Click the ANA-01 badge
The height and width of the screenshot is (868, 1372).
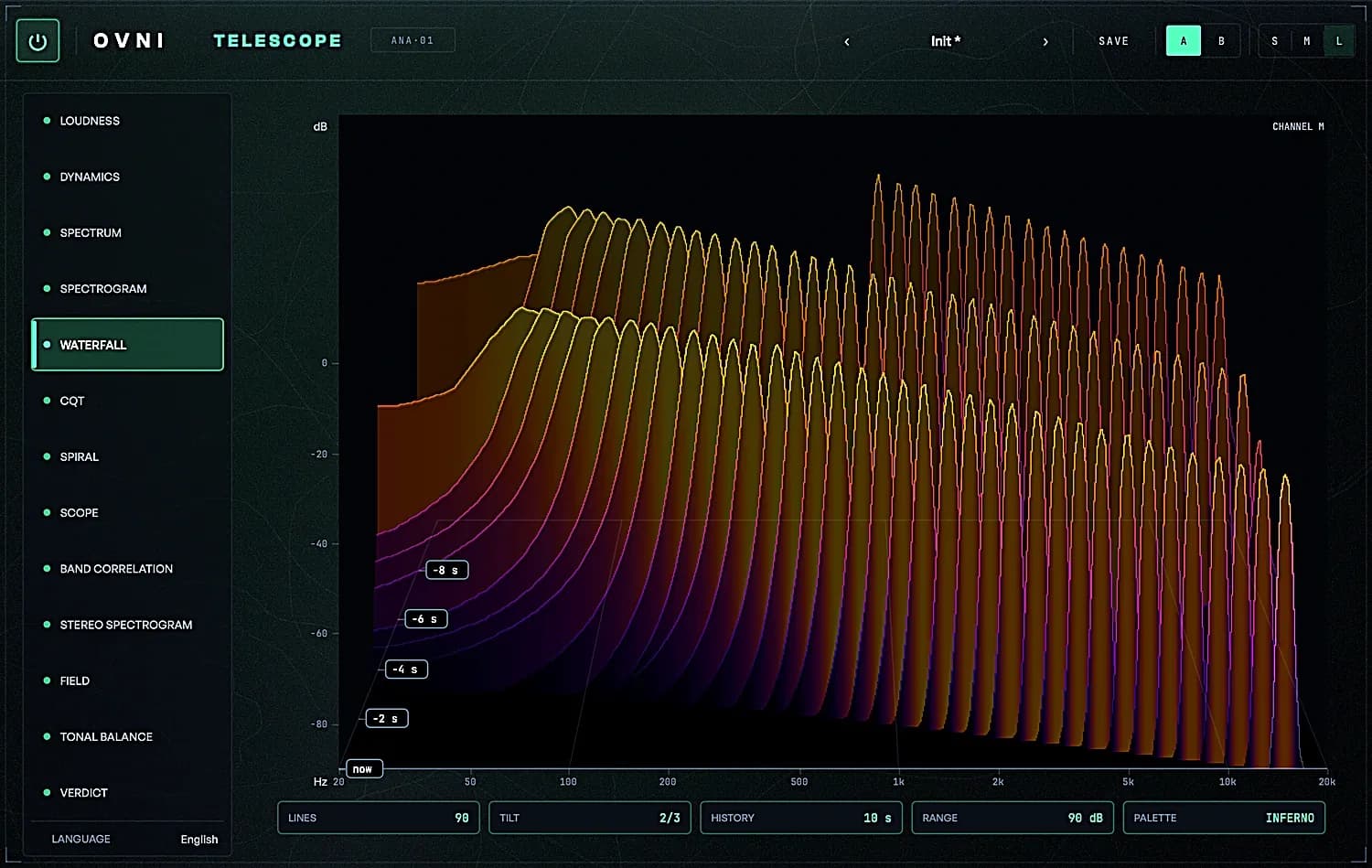click(x=413, y=40)
